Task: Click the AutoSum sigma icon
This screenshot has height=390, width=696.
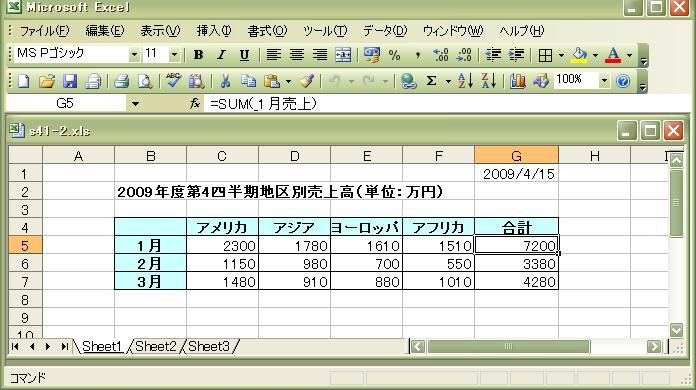Action: click(431, 81)
